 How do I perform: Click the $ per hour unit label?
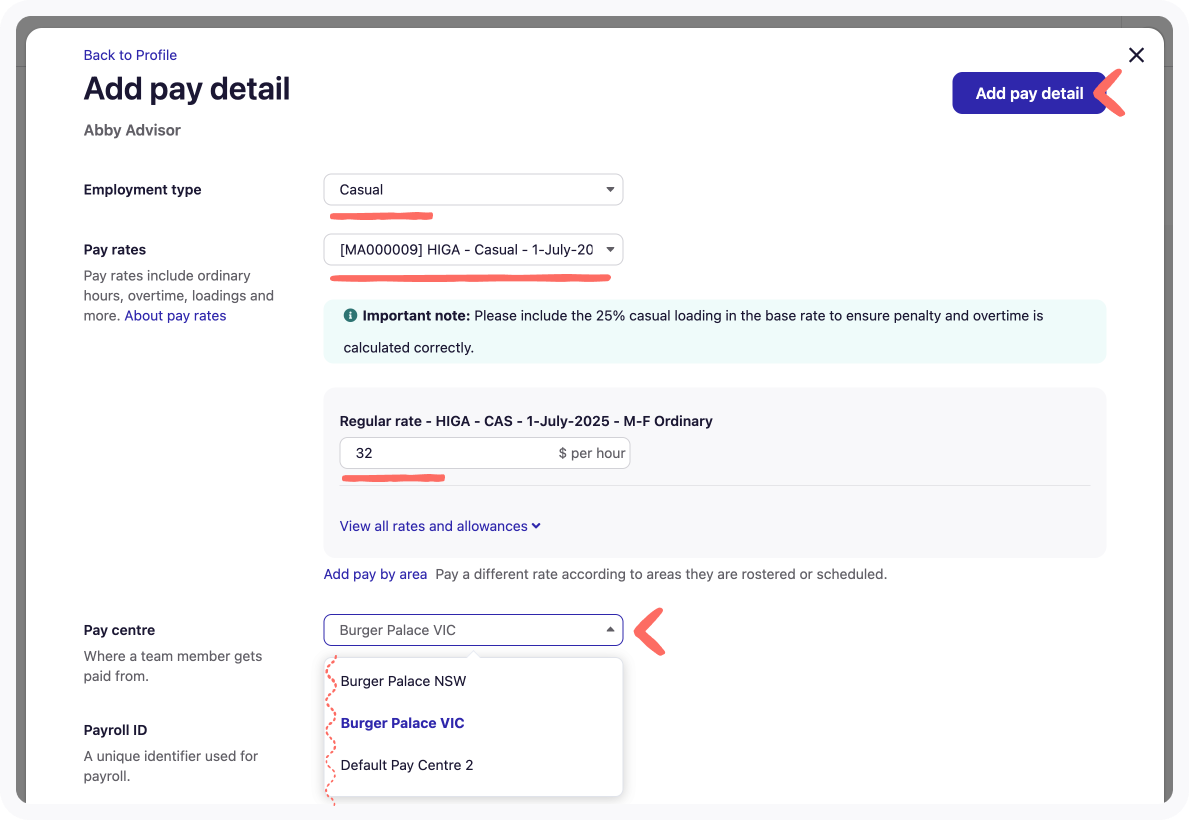592,453
